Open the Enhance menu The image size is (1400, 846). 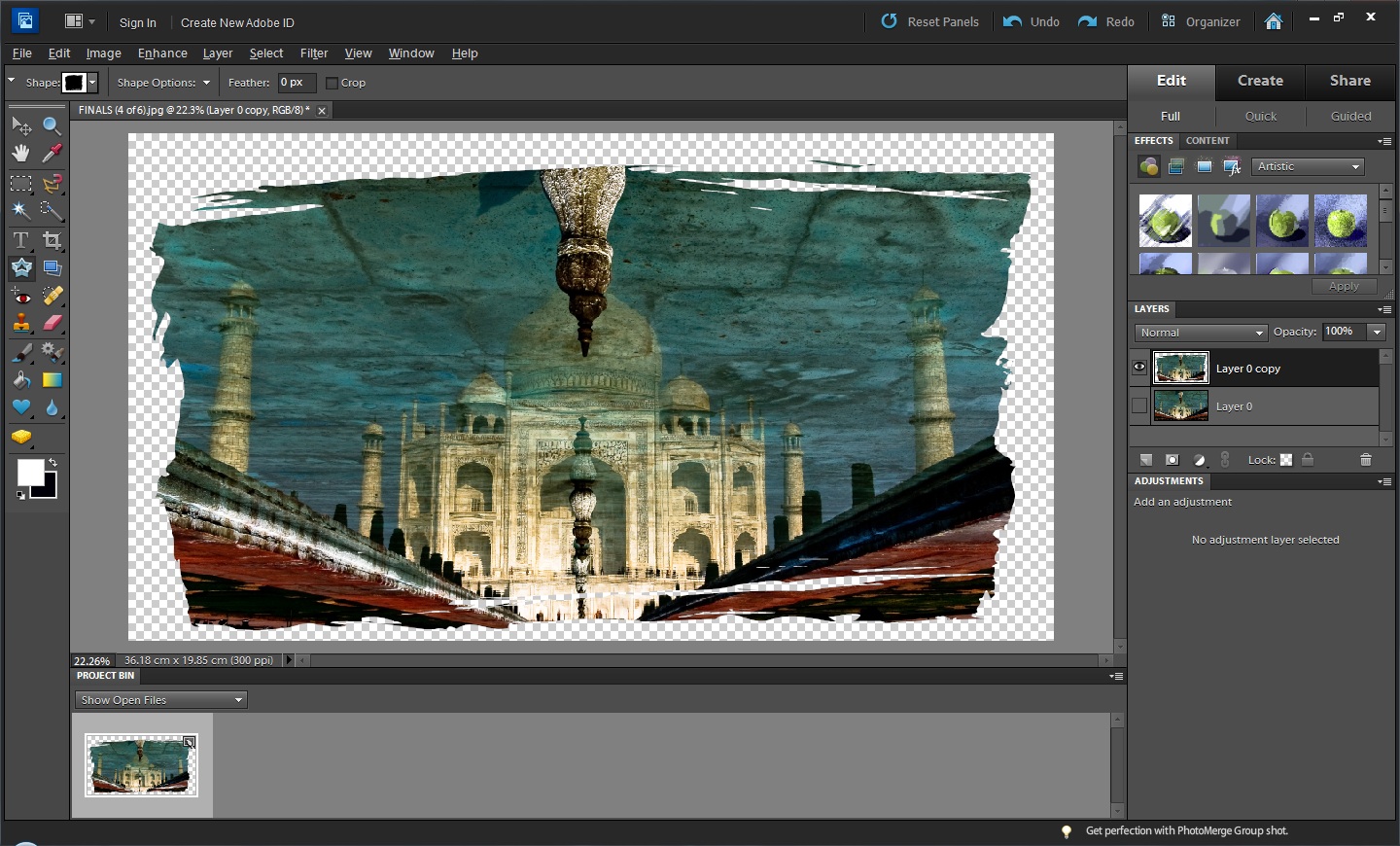click(162, 53)
